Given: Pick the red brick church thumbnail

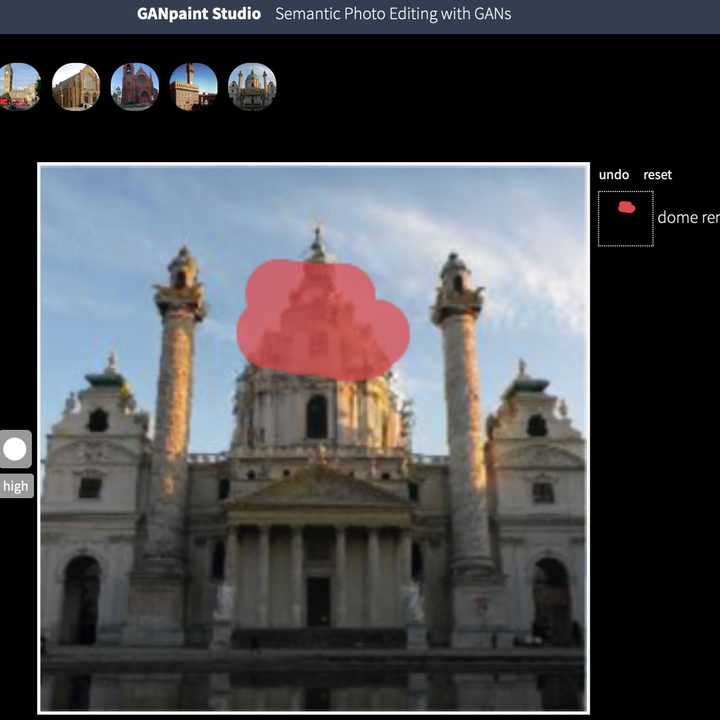Looking at the screenshot, I should (135, 87).
